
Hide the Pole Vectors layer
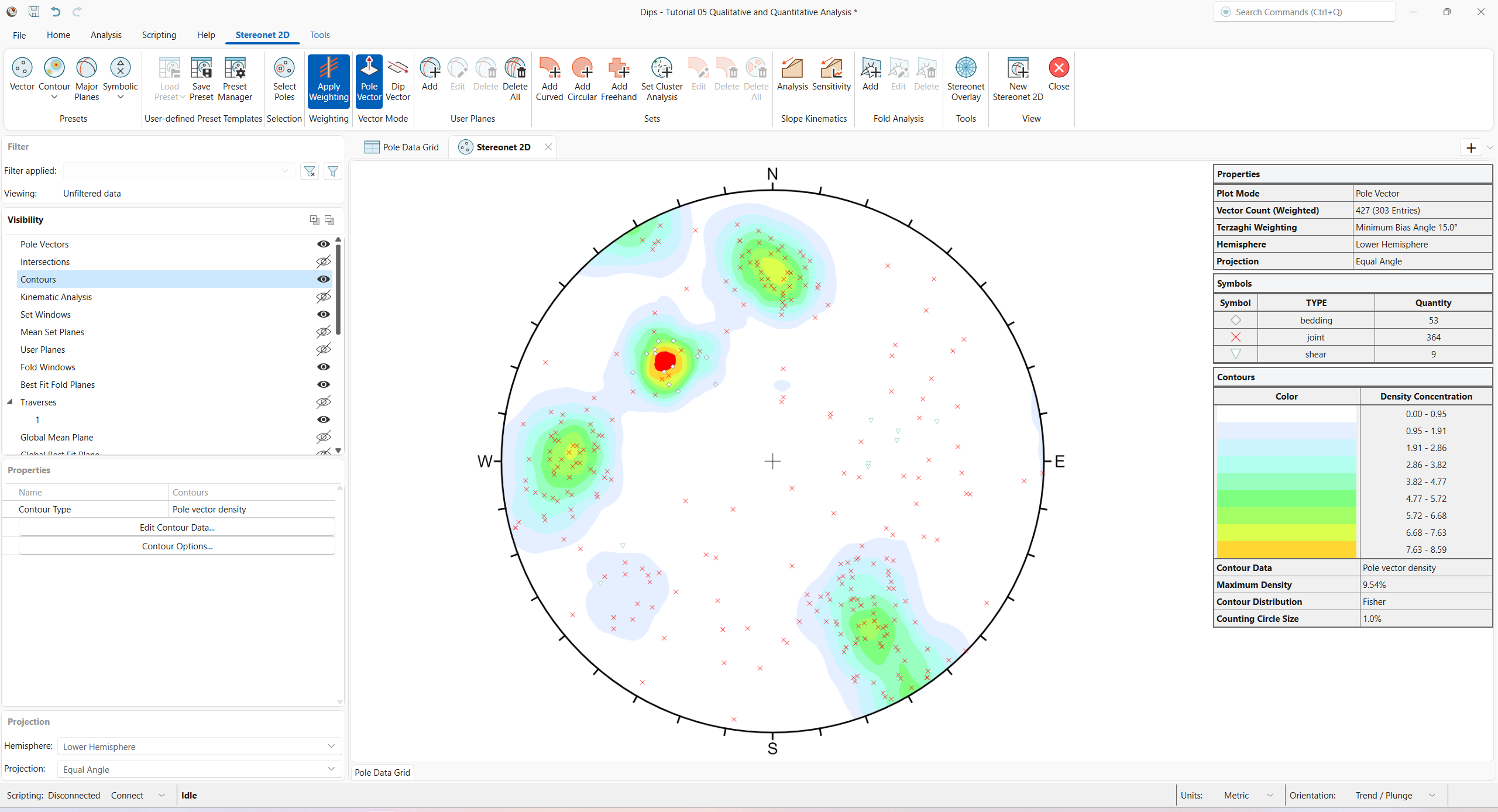tap(324, 244)
